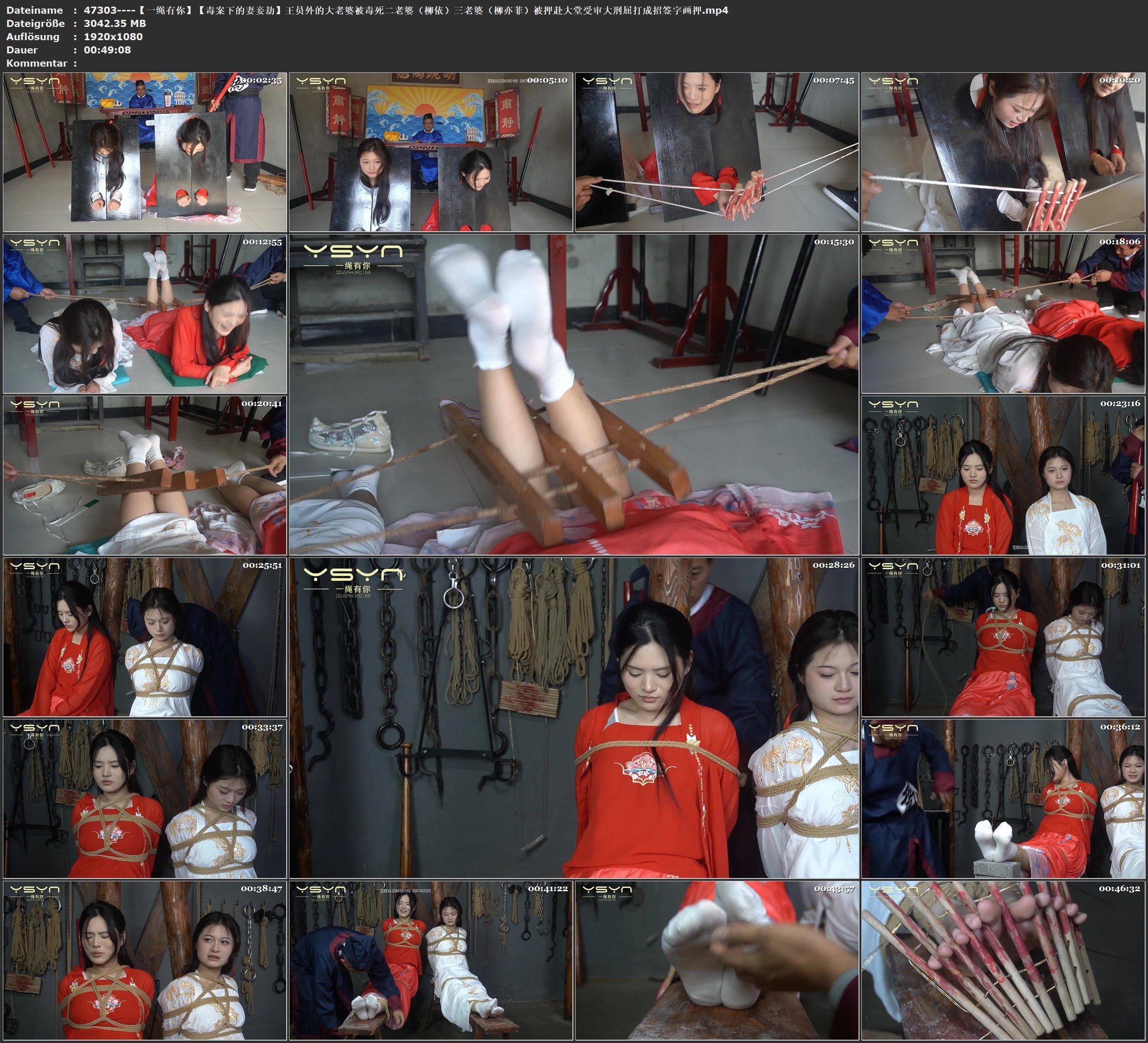Select the large 00:28:26 frame
The height and width of the screenshot is (1043, 1148).
(x=573, y=717)
